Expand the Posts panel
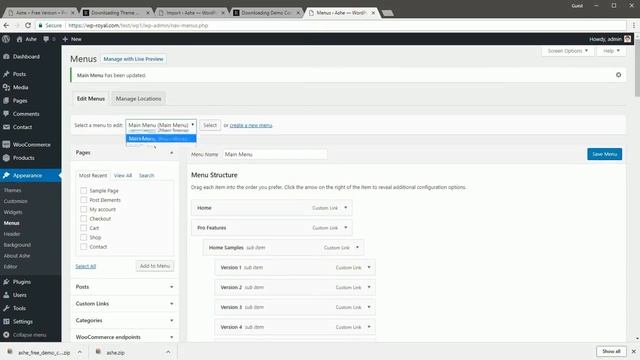The image size is (640, 360). click(x=171, y=287)
